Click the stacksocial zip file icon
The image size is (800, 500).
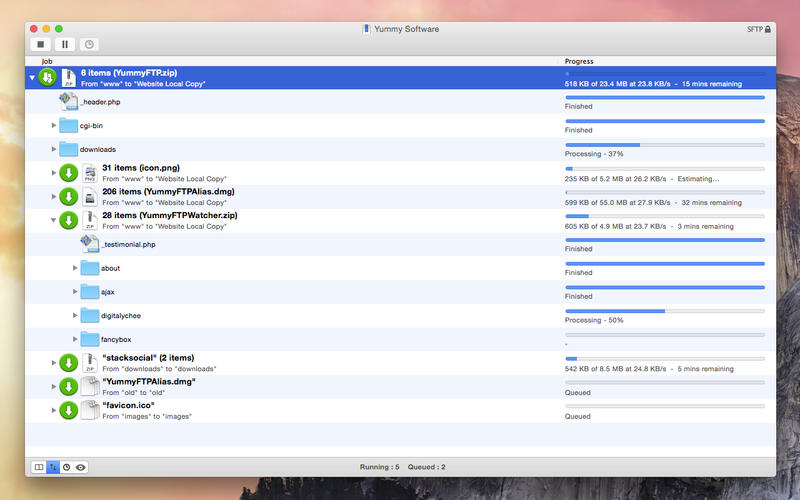tap(90, 363)
